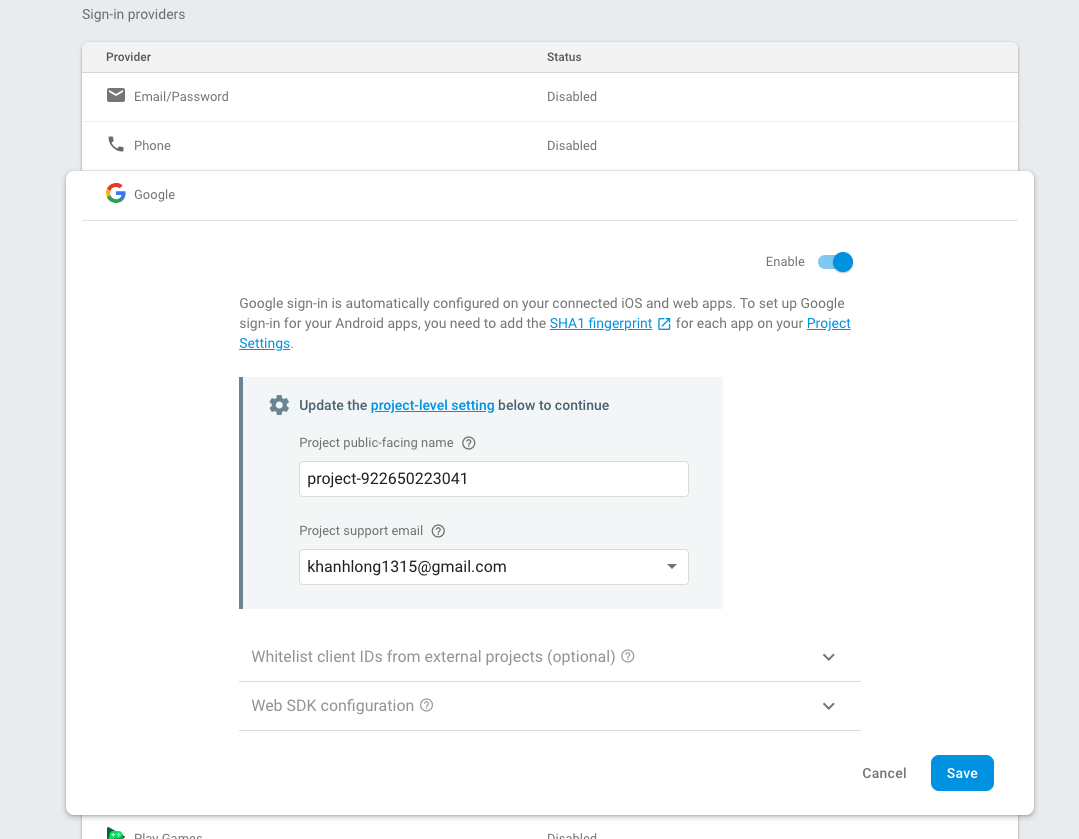Expand Whitelist client IDs from external projects
The image size is (1079, 839).
coord(828,657)
